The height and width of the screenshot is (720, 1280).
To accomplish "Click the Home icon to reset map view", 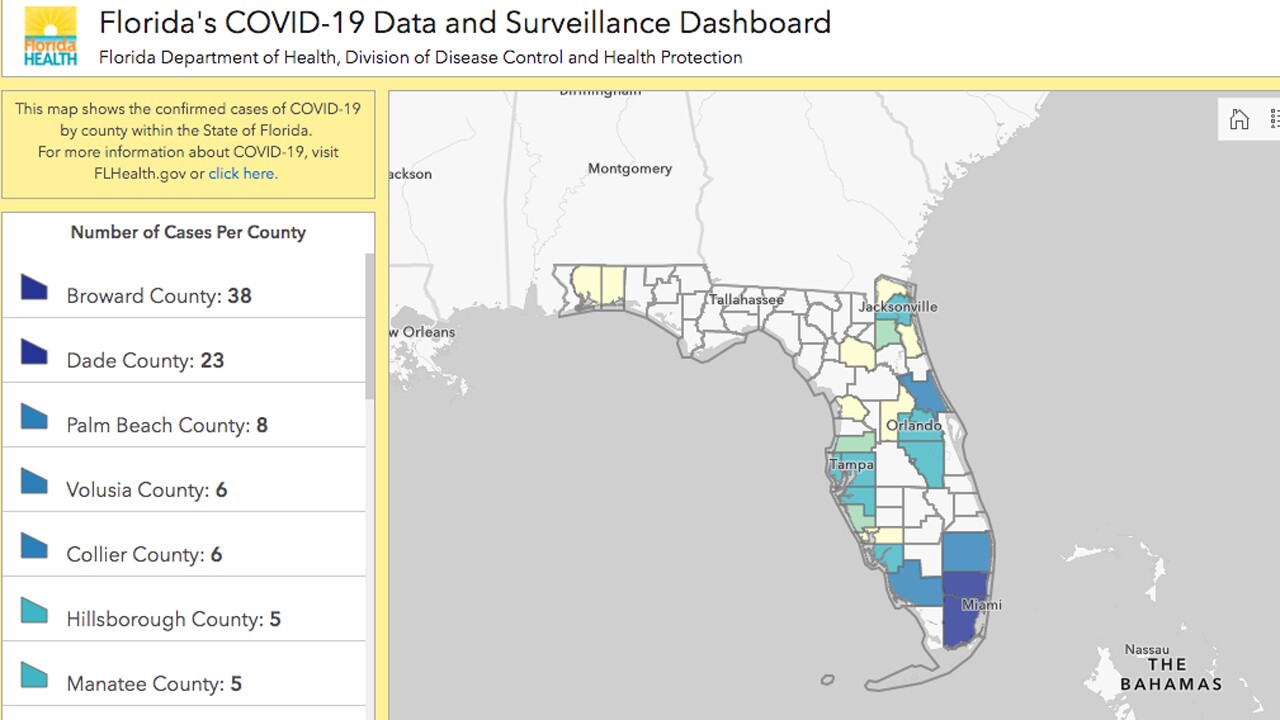I will click(x=1239, y=119).
